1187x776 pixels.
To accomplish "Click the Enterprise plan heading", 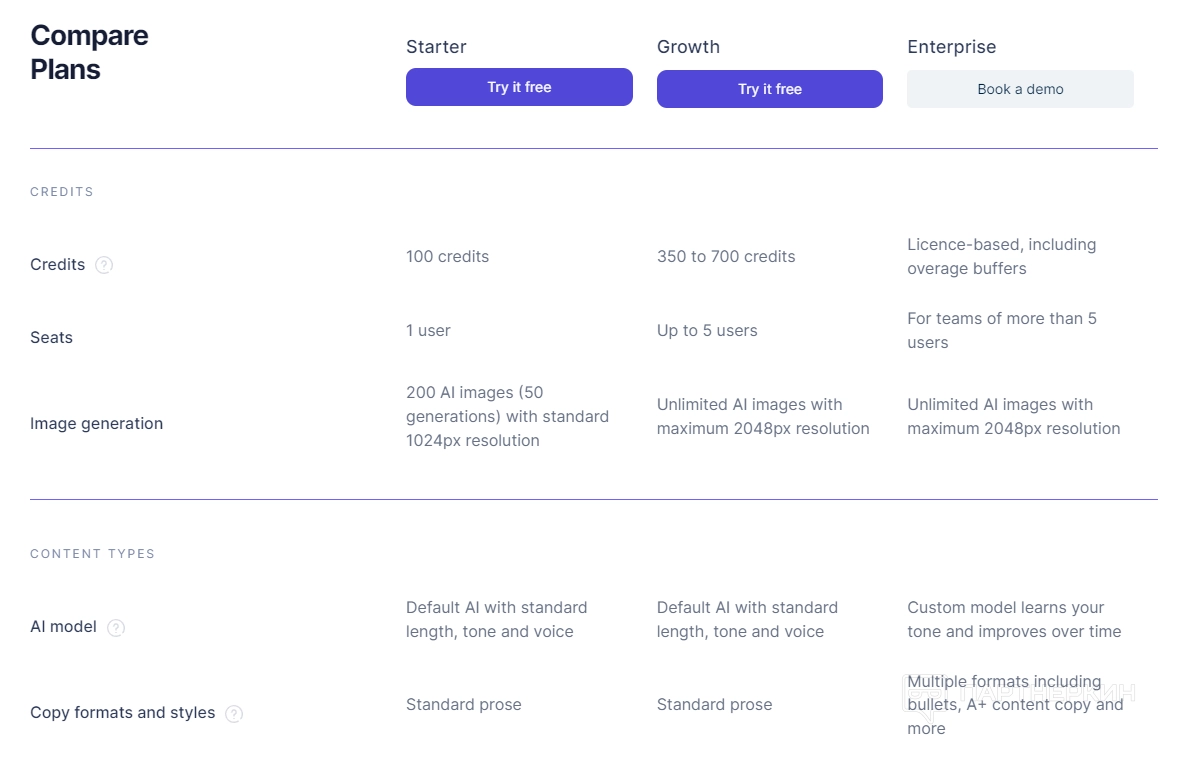I will point(951,47).
